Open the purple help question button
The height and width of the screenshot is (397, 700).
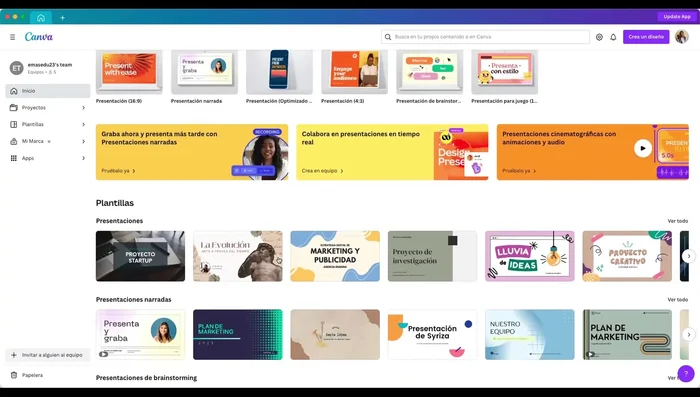point(686,373)
